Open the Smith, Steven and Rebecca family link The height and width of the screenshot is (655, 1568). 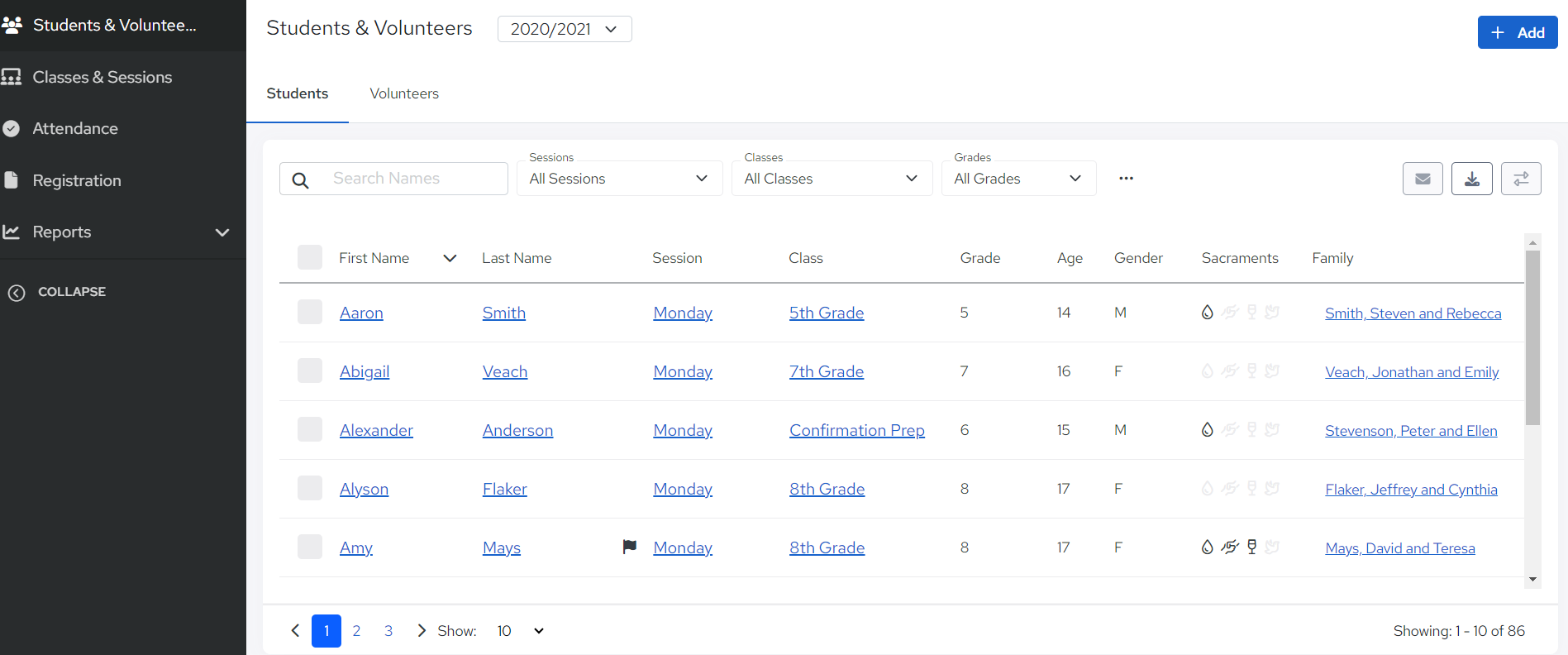[1413, 313]
